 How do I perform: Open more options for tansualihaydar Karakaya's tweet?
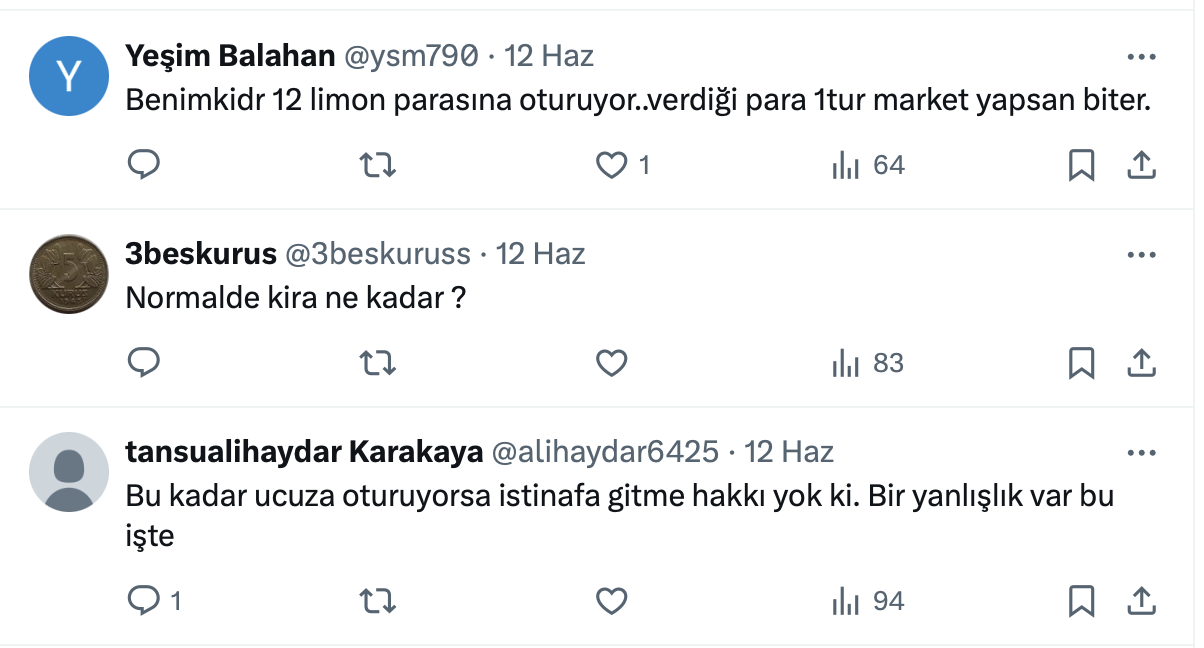click(x=1141, y=453)
